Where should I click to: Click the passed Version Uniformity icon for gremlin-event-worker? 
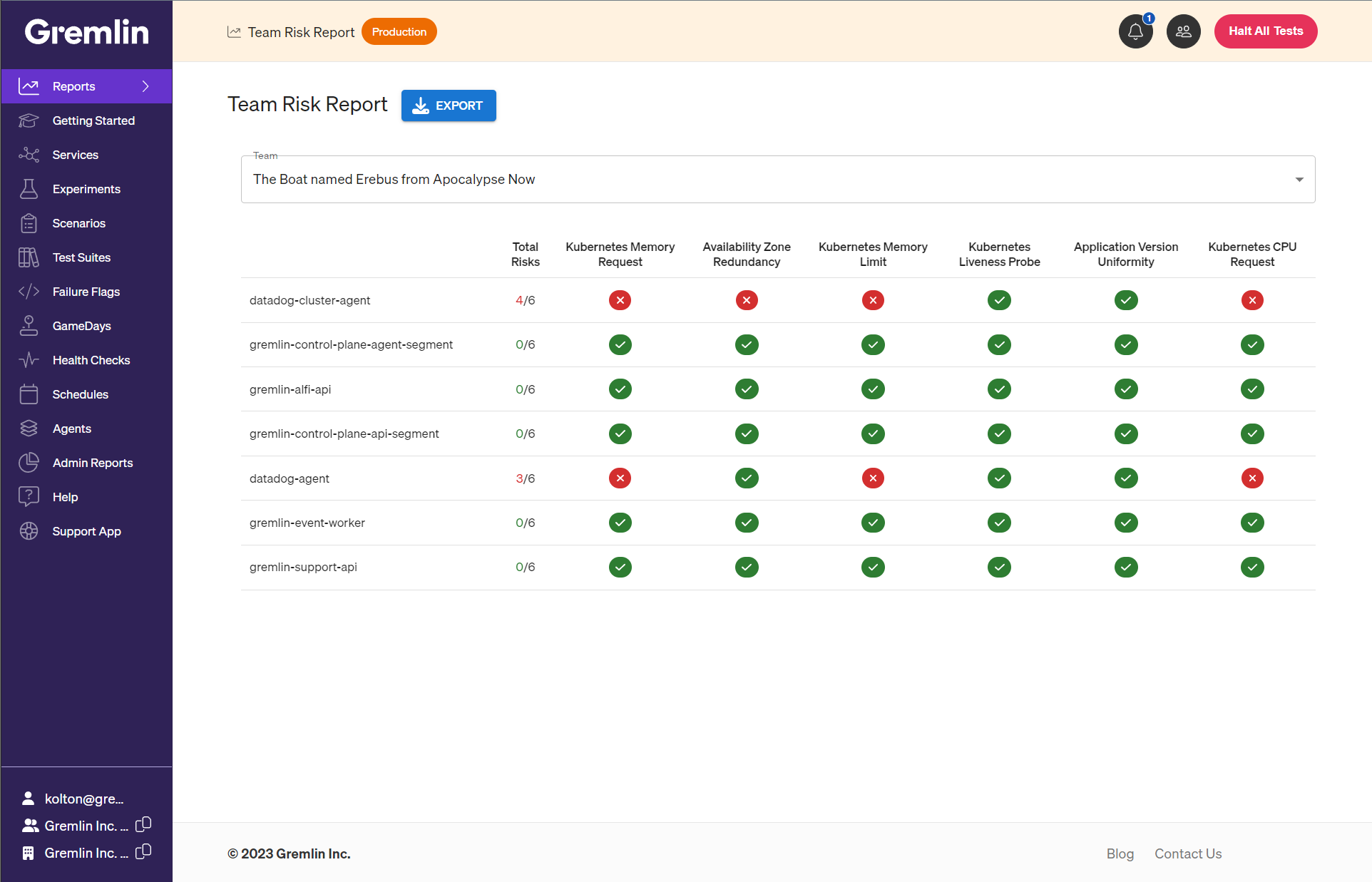coord(1126,523)
